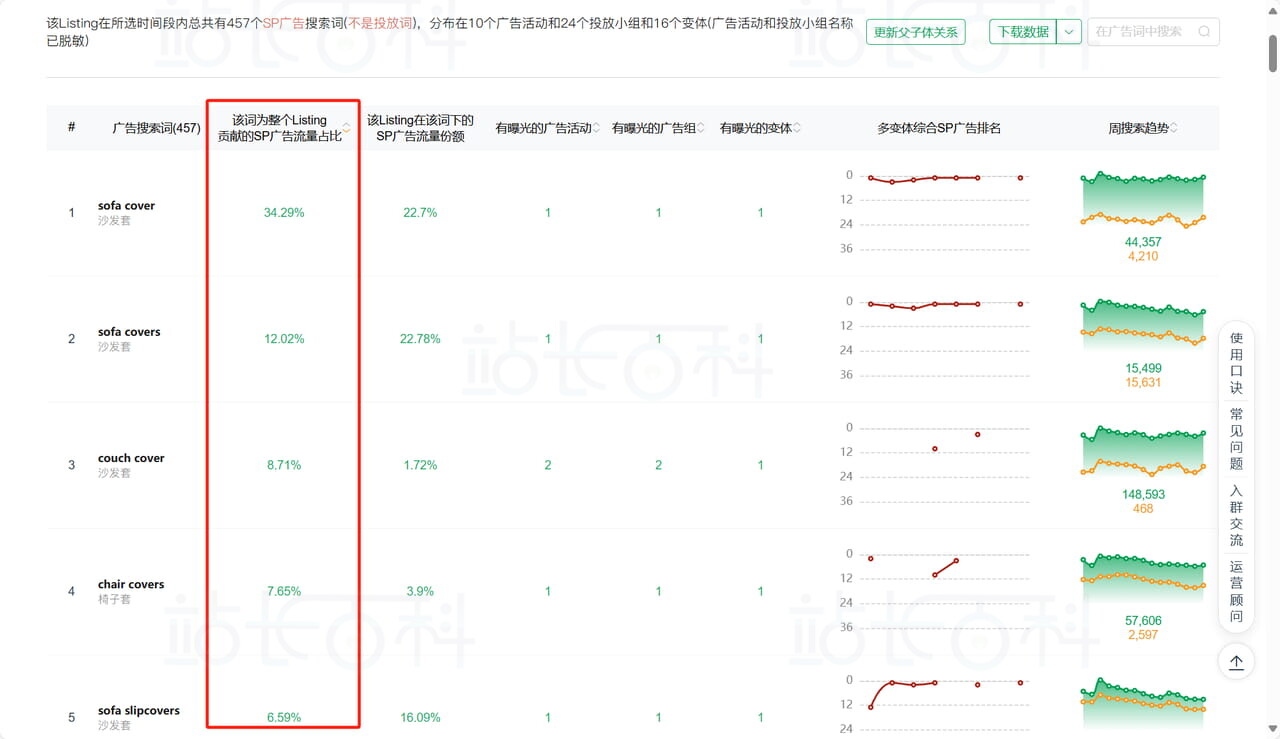
Task: Click the 更新父子体关系 button
Action: (916, 32)
